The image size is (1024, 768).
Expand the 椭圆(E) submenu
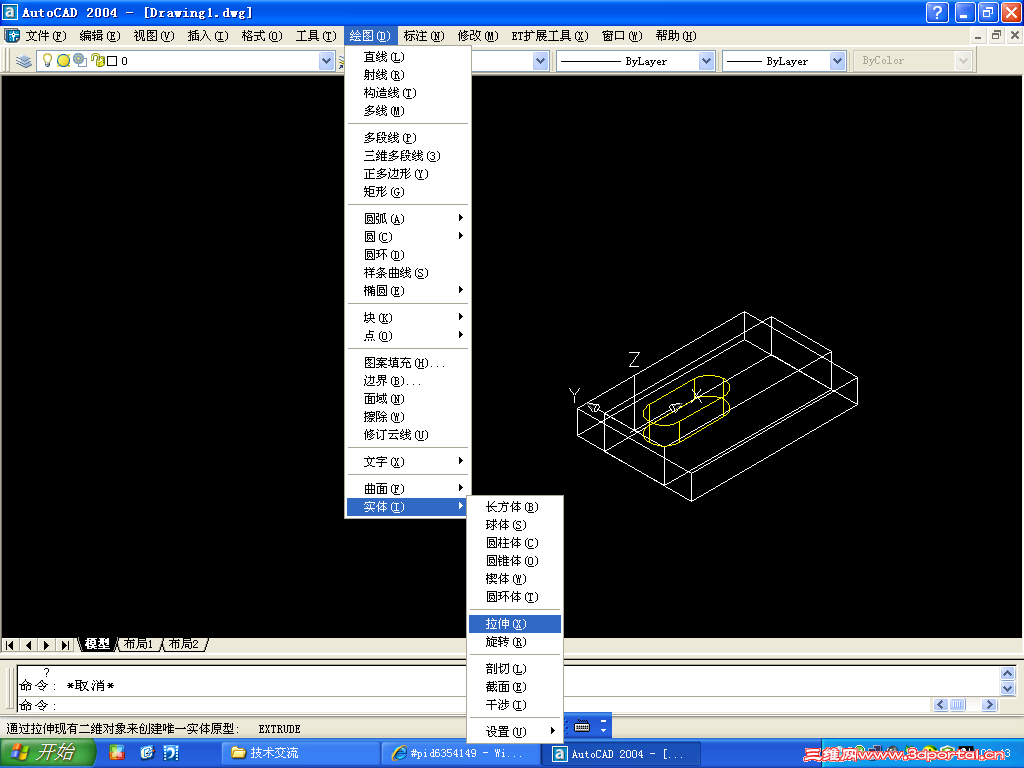[408, 291]
